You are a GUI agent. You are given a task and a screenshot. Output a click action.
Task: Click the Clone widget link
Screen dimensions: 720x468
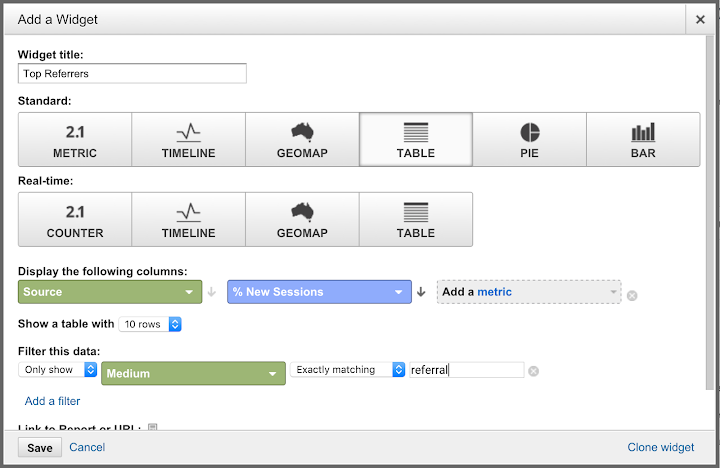click(661, 447)
